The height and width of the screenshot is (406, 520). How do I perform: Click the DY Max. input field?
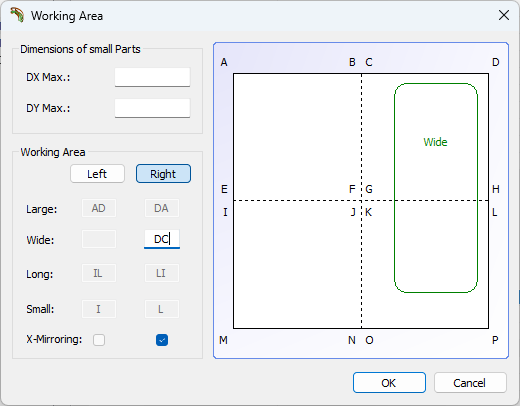pos(153,108)
